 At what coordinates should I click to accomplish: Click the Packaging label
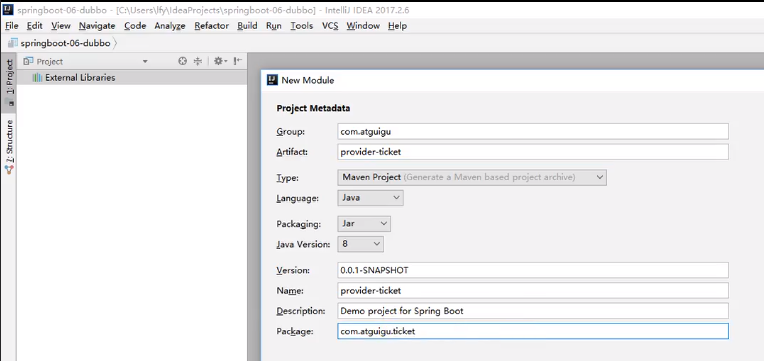pyautogui.click(x=299, y=224)
